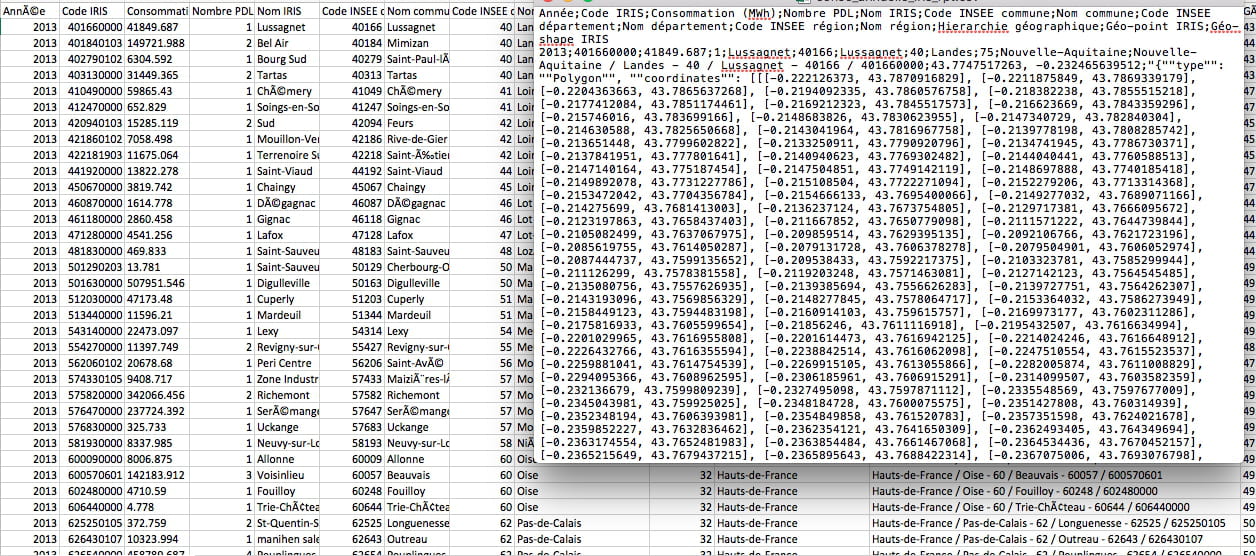Select the Peri Centre cell
The height and width of the screenshot is (556, 1256).
[287, 363]
